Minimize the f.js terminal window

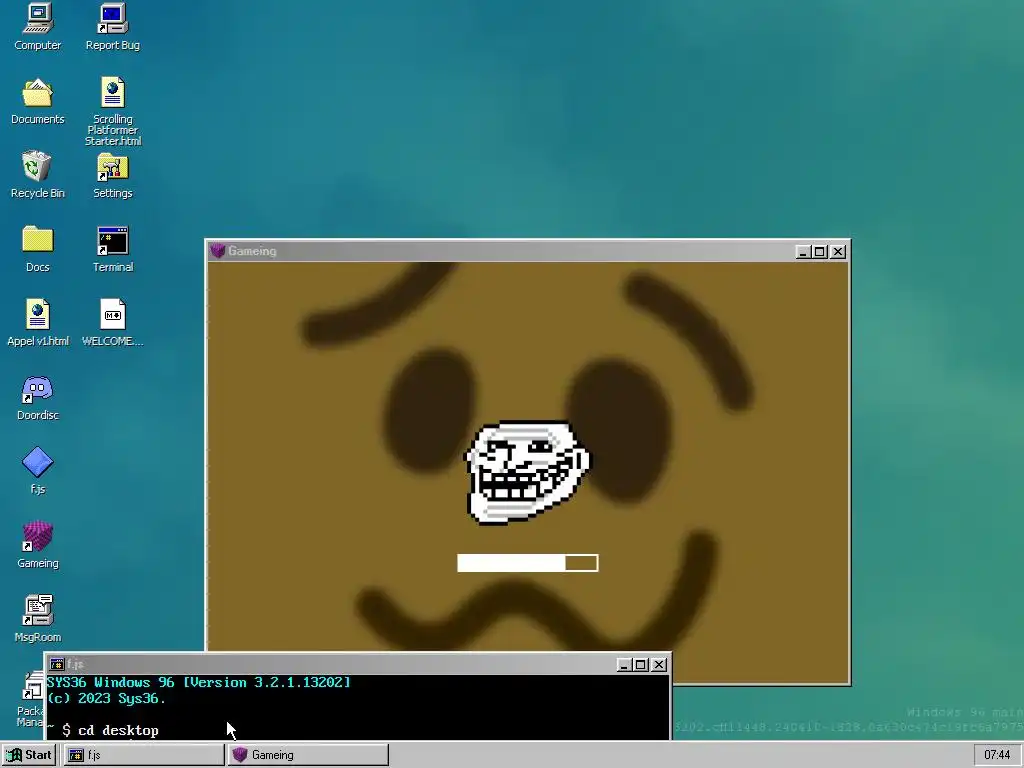point(624,665)
